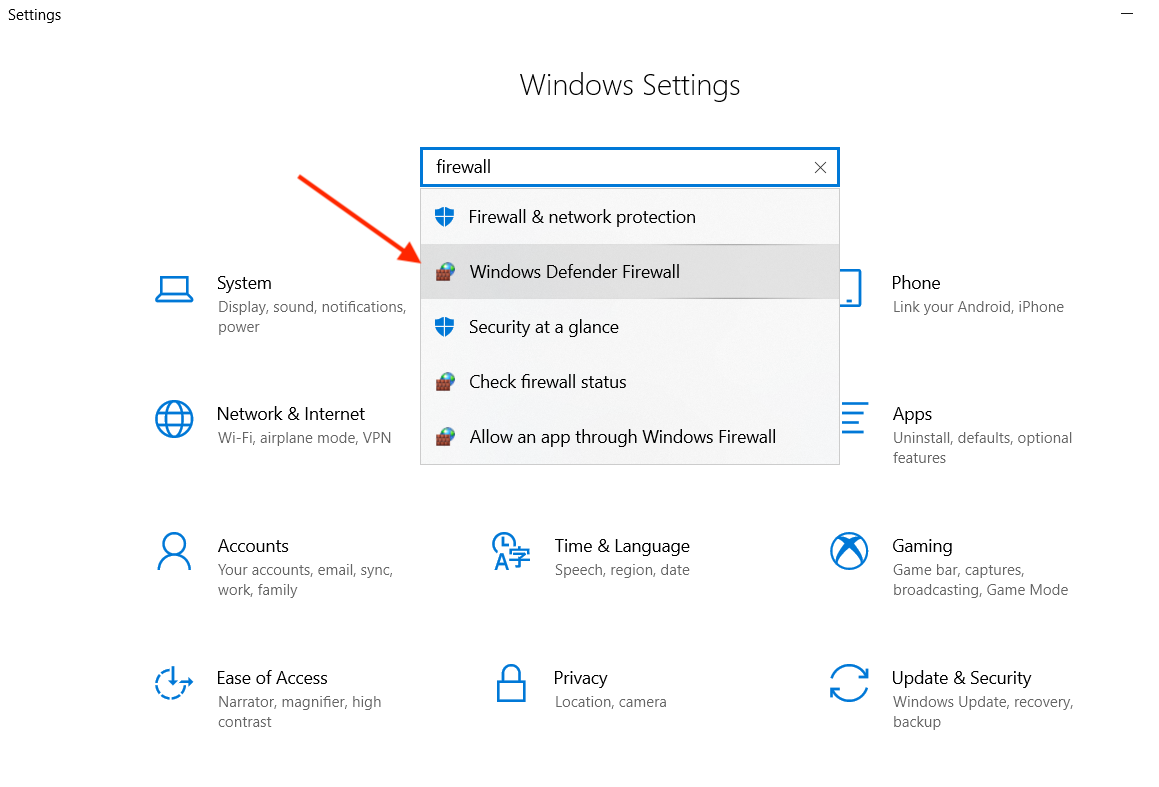The image size is (1159, 787).
Task: Click 'Windows Update, recovery, backup' text
Action: tap(983, 712)
